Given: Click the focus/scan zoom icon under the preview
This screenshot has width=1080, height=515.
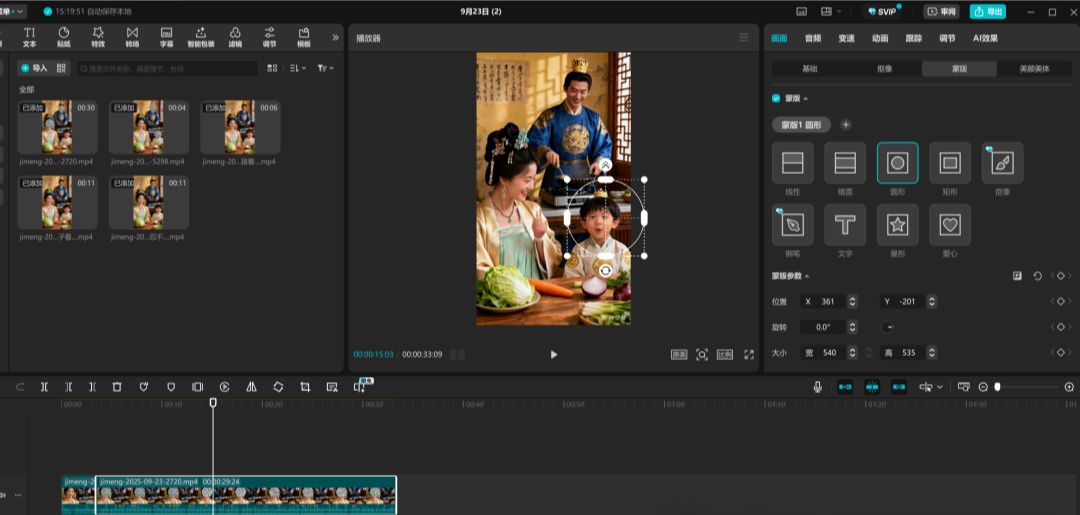Looking at the screenshot, I should pyautogui.click(x=701, y=354).
